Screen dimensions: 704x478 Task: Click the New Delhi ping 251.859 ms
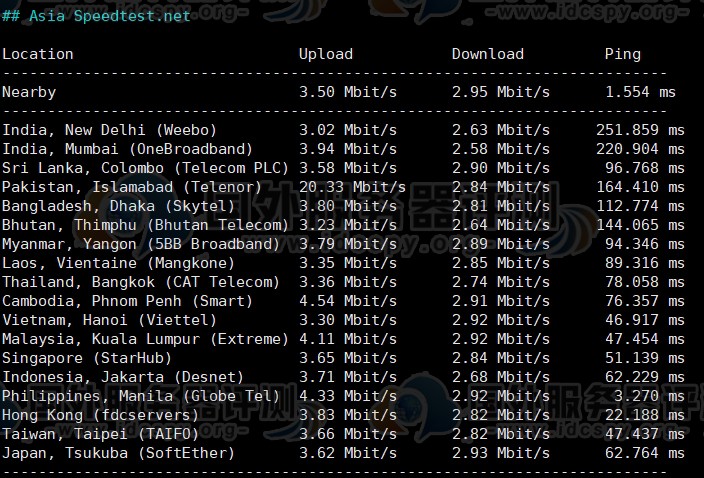pos(641,130)
